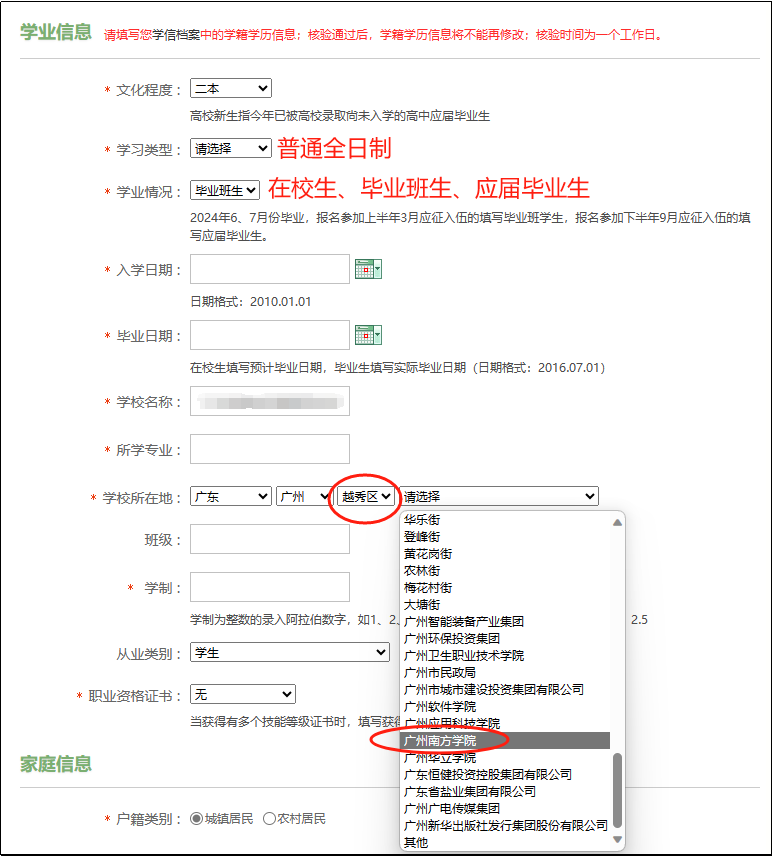Choose 广州软件学院 from the list
The height and width of the screenshot is (856, 772).
(x=440, y=707)
